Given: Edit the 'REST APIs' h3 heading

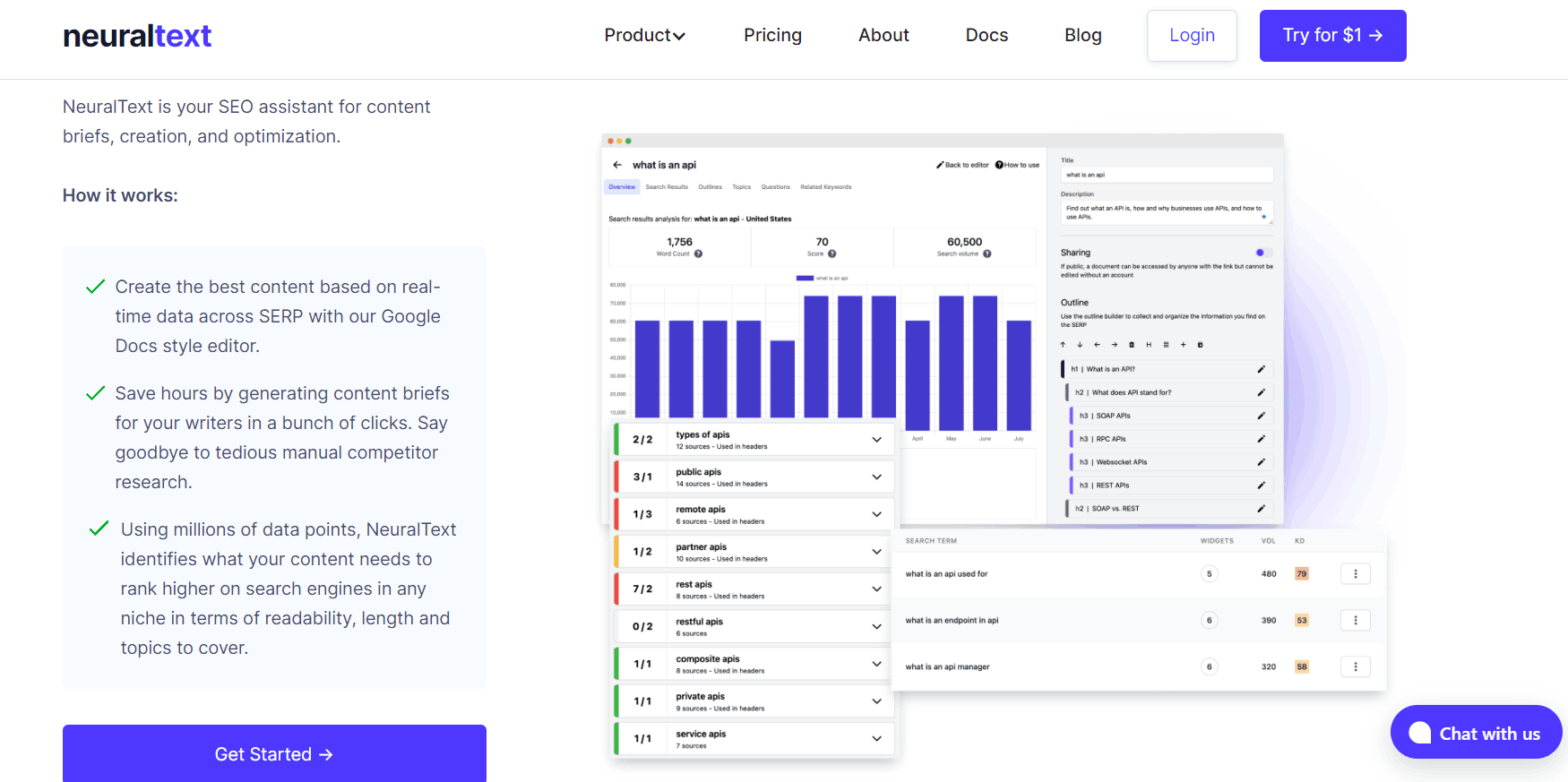Looking at the screenshot, I should pos(1261,486).
